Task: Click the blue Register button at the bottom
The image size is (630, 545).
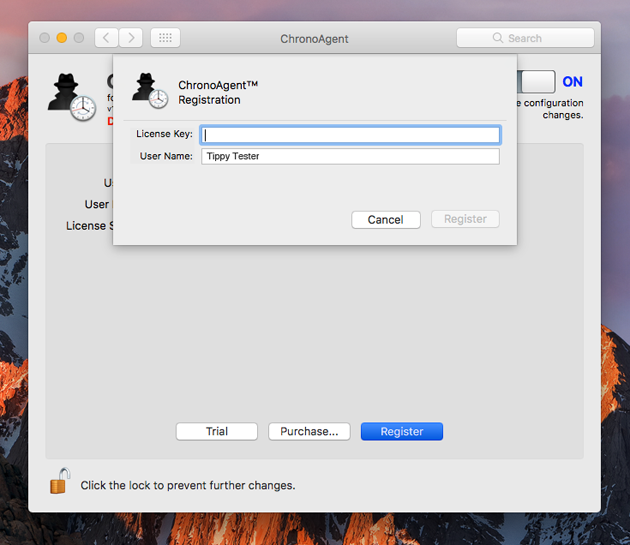Action: [x=402, y=431]
